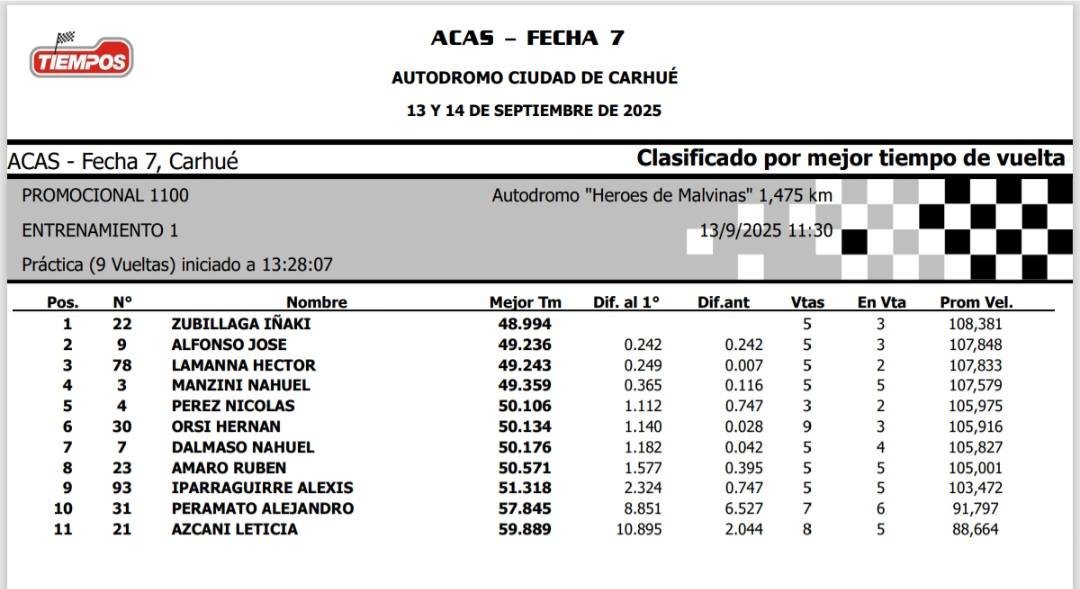Click the Nombre column header

[316, 302]
